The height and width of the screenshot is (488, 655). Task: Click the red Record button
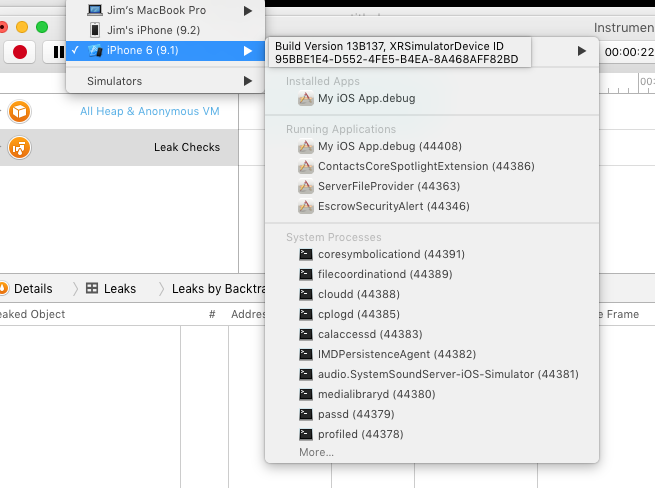click(20, 52)
